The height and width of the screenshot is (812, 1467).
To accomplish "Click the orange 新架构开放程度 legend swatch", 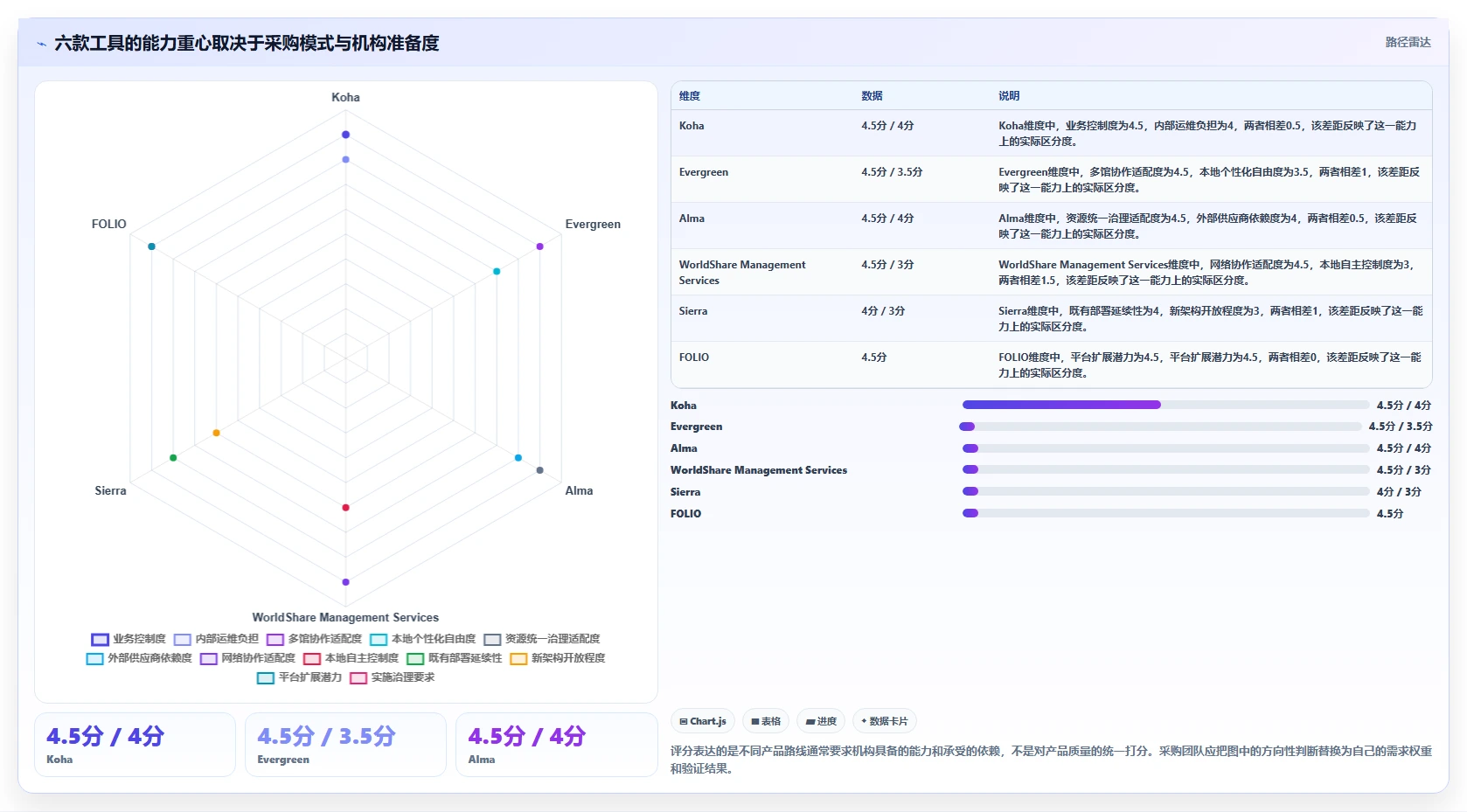I will pyautogui.click(x=518, y=659).
